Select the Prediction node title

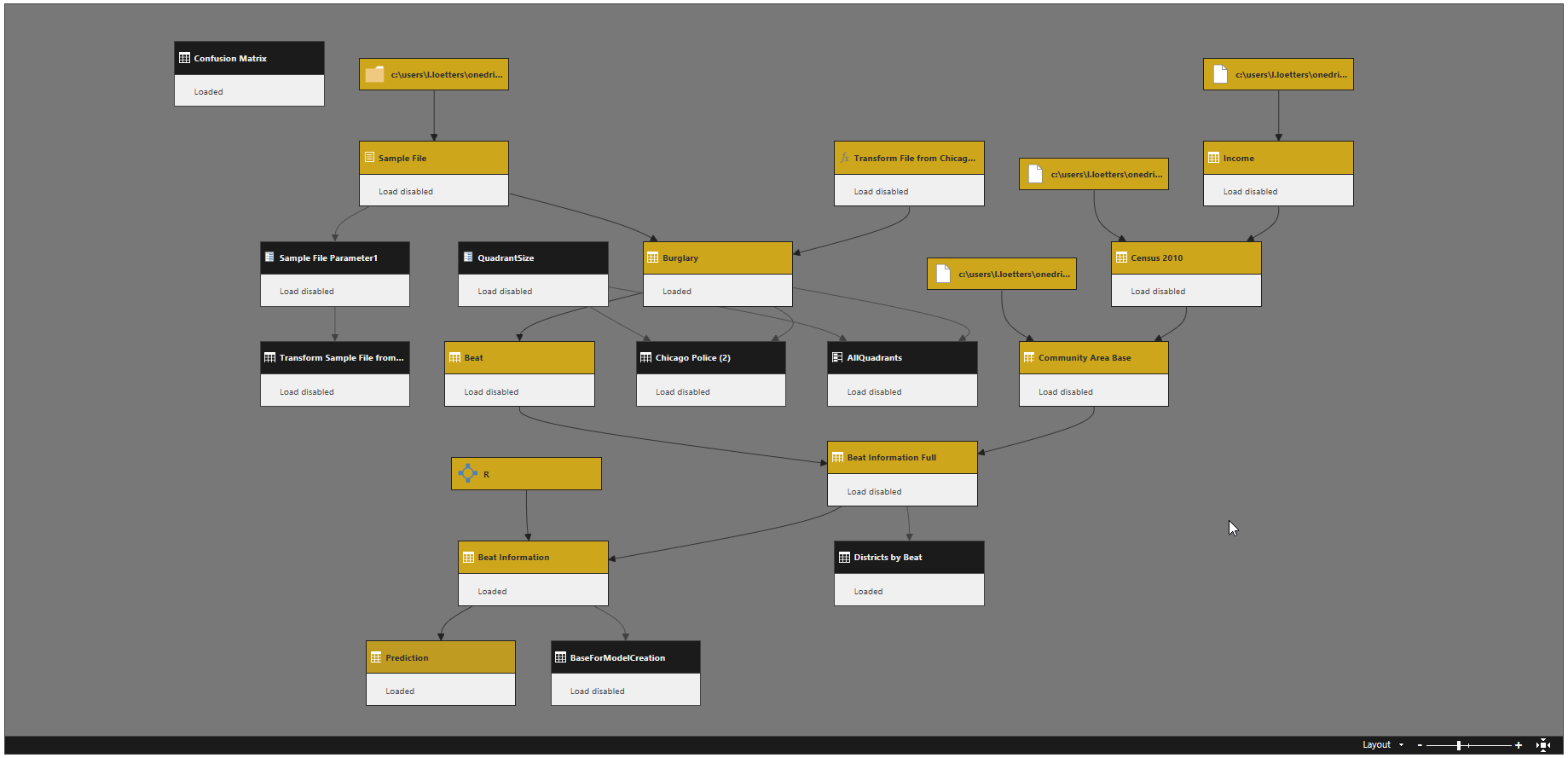[407, 657]
